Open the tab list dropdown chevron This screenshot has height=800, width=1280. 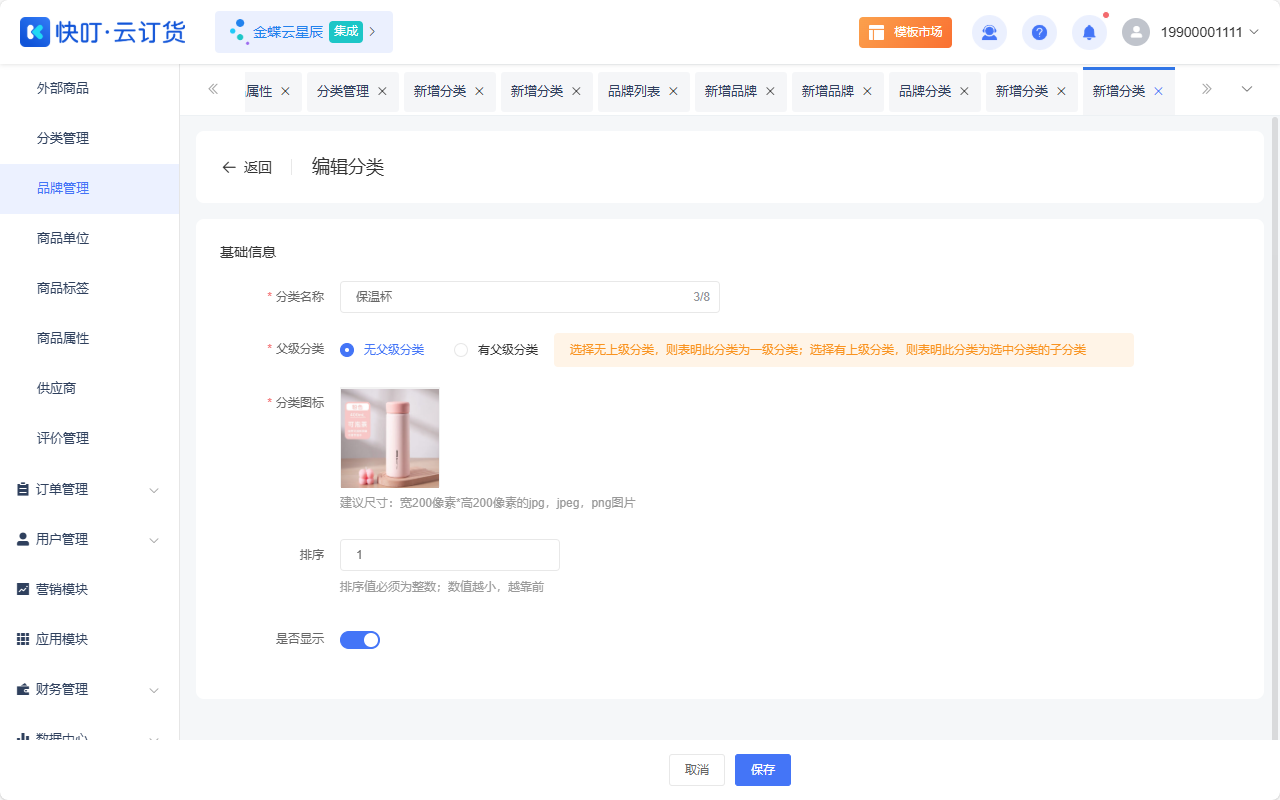[1247, 89]
